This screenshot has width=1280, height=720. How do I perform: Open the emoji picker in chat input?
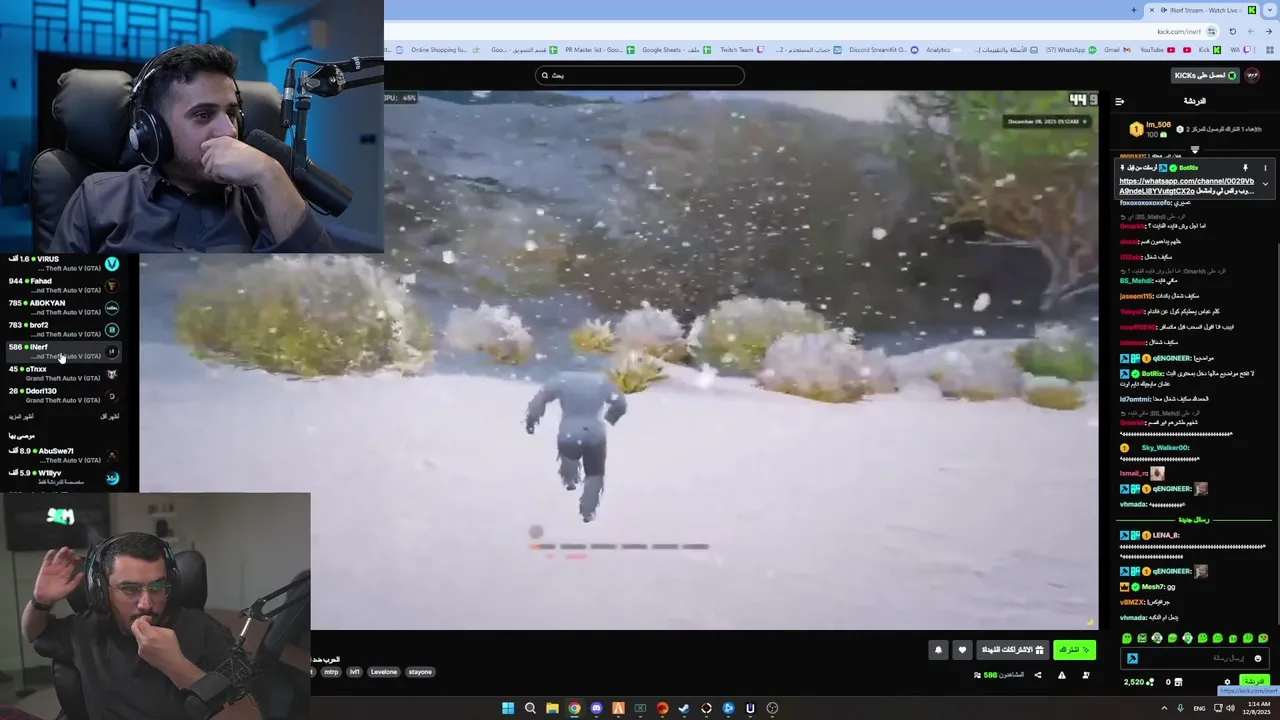point(1258,658)
